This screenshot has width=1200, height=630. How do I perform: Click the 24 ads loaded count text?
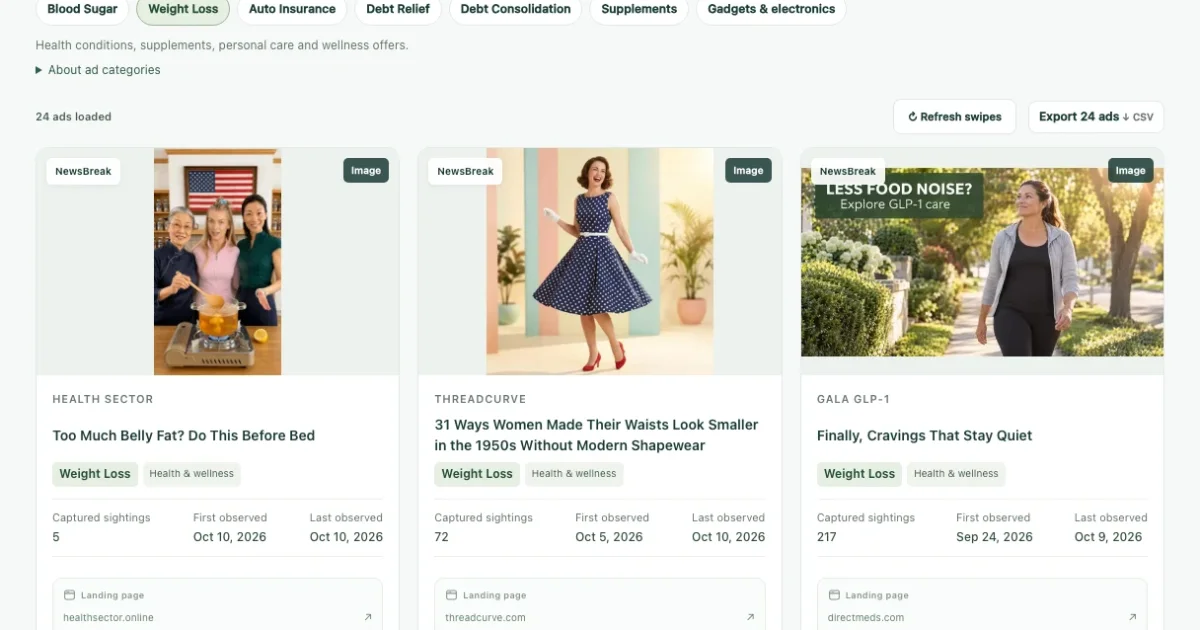click(x=74, y=117)
